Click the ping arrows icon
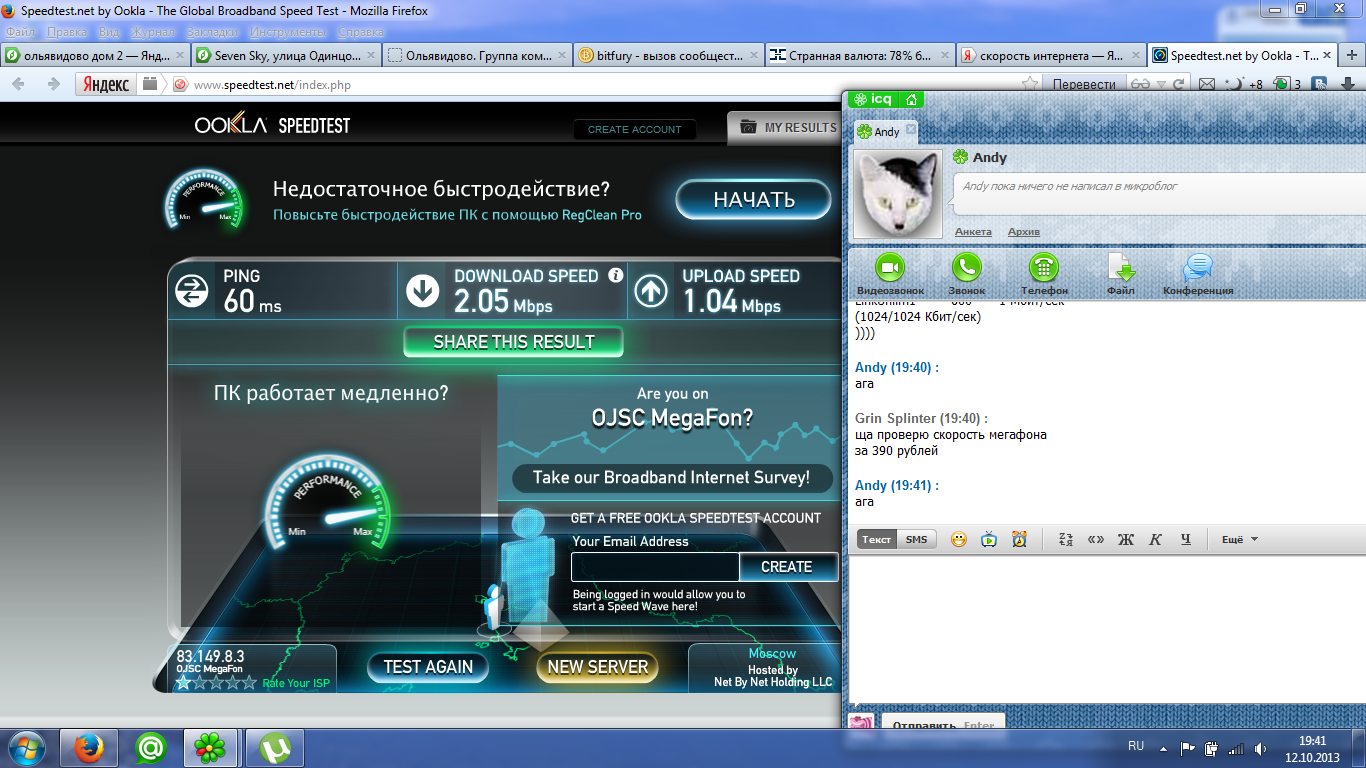The image size is (1366, 768). pyautogui.click(x=192, y=291)
